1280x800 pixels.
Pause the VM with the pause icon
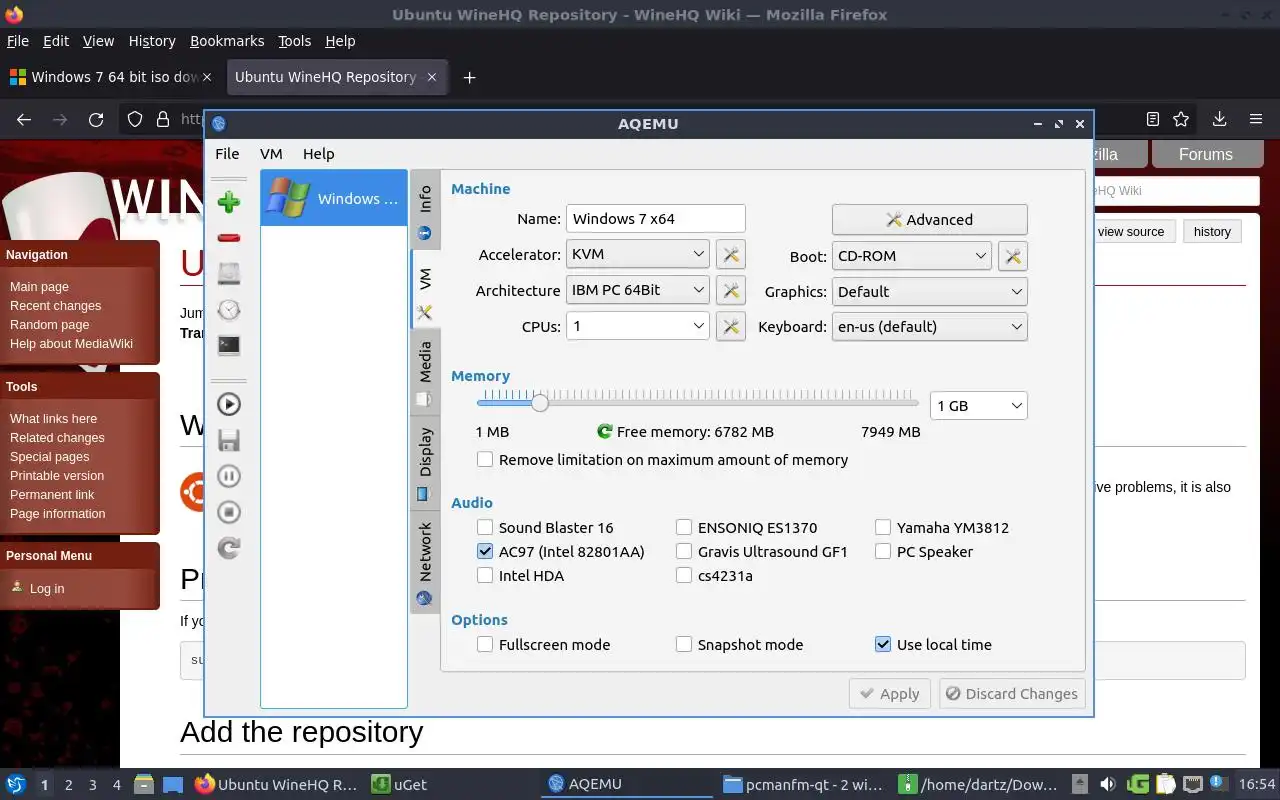click(229, 476)
